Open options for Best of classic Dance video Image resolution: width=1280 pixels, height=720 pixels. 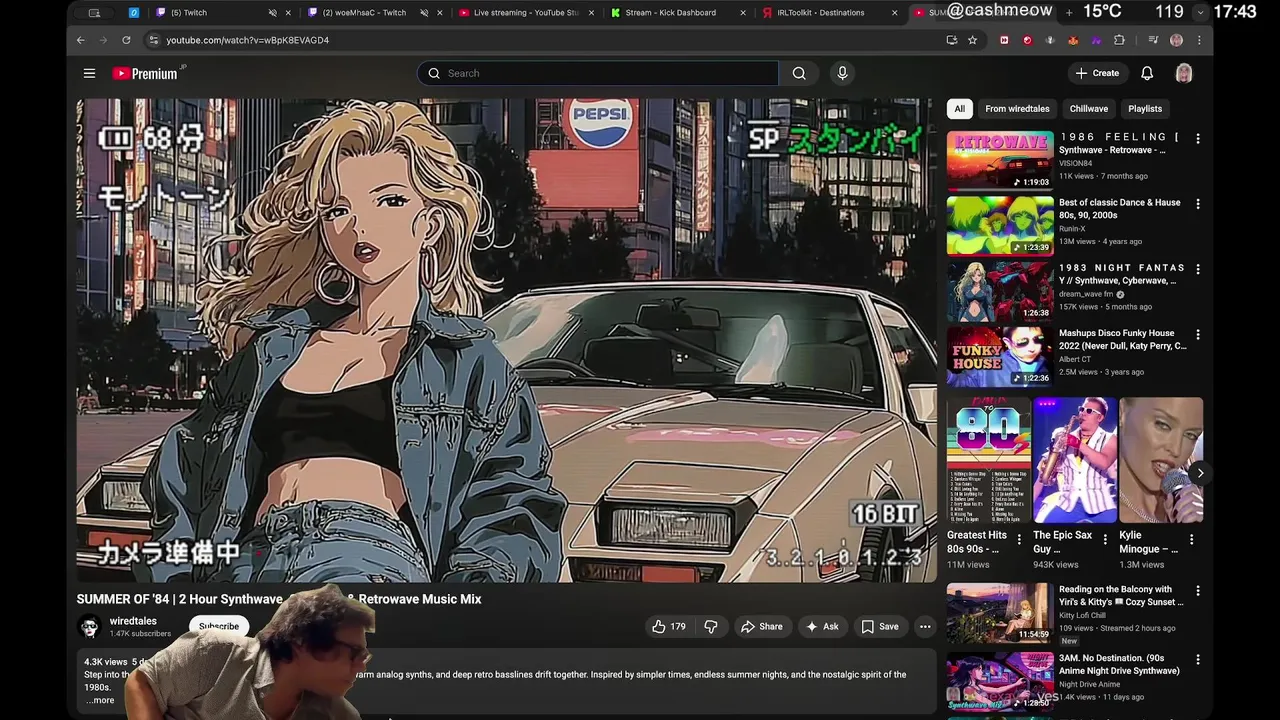click(1198, 204)
